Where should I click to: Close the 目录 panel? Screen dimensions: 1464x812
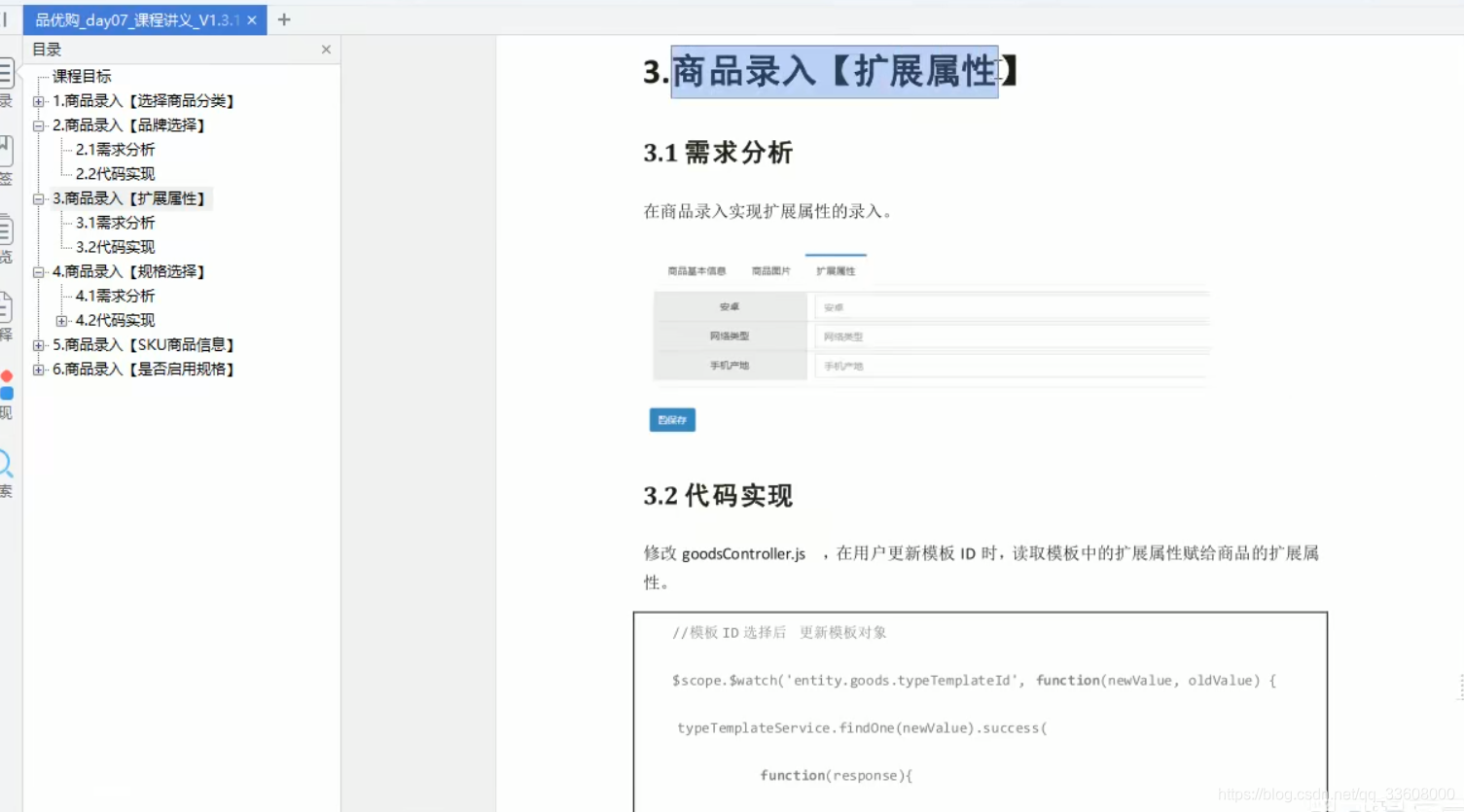coord(326,50)
